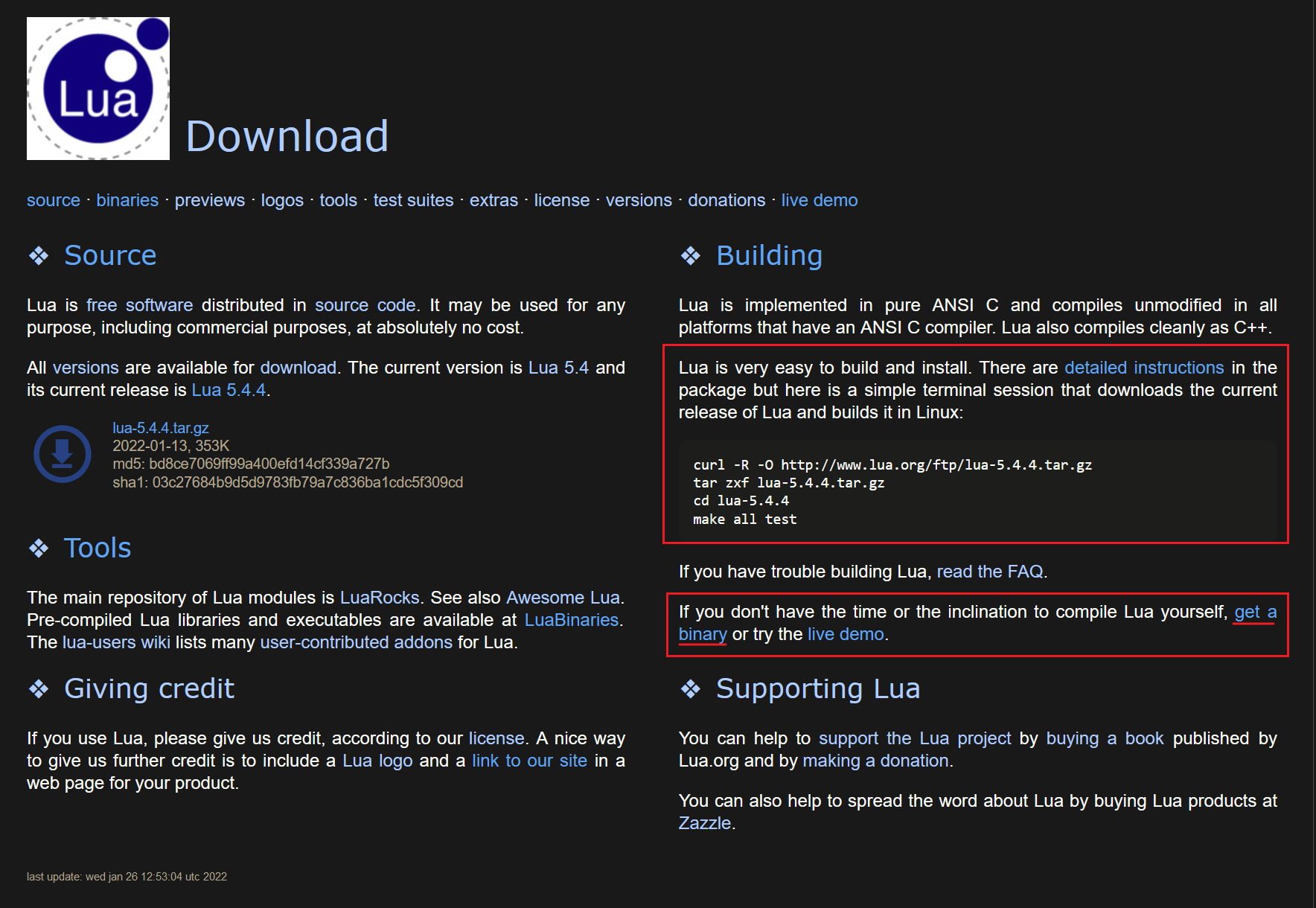Click the 'Giving credit' section heading
The image size is (1316, 908).
149,688
